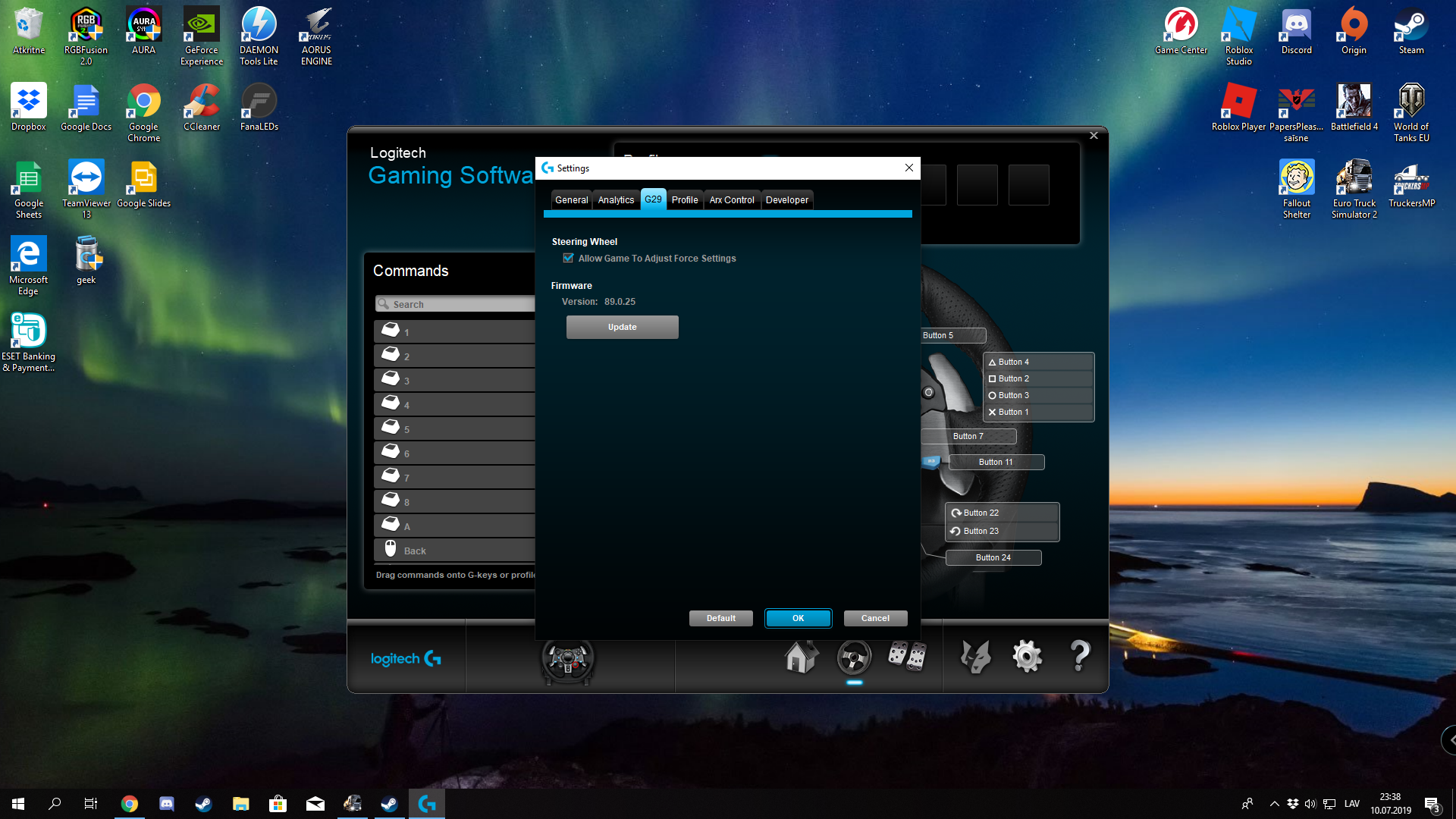Select the home icon in bottom toolbar
This screenshot has width=1456, height=819.
click(800, 657)
